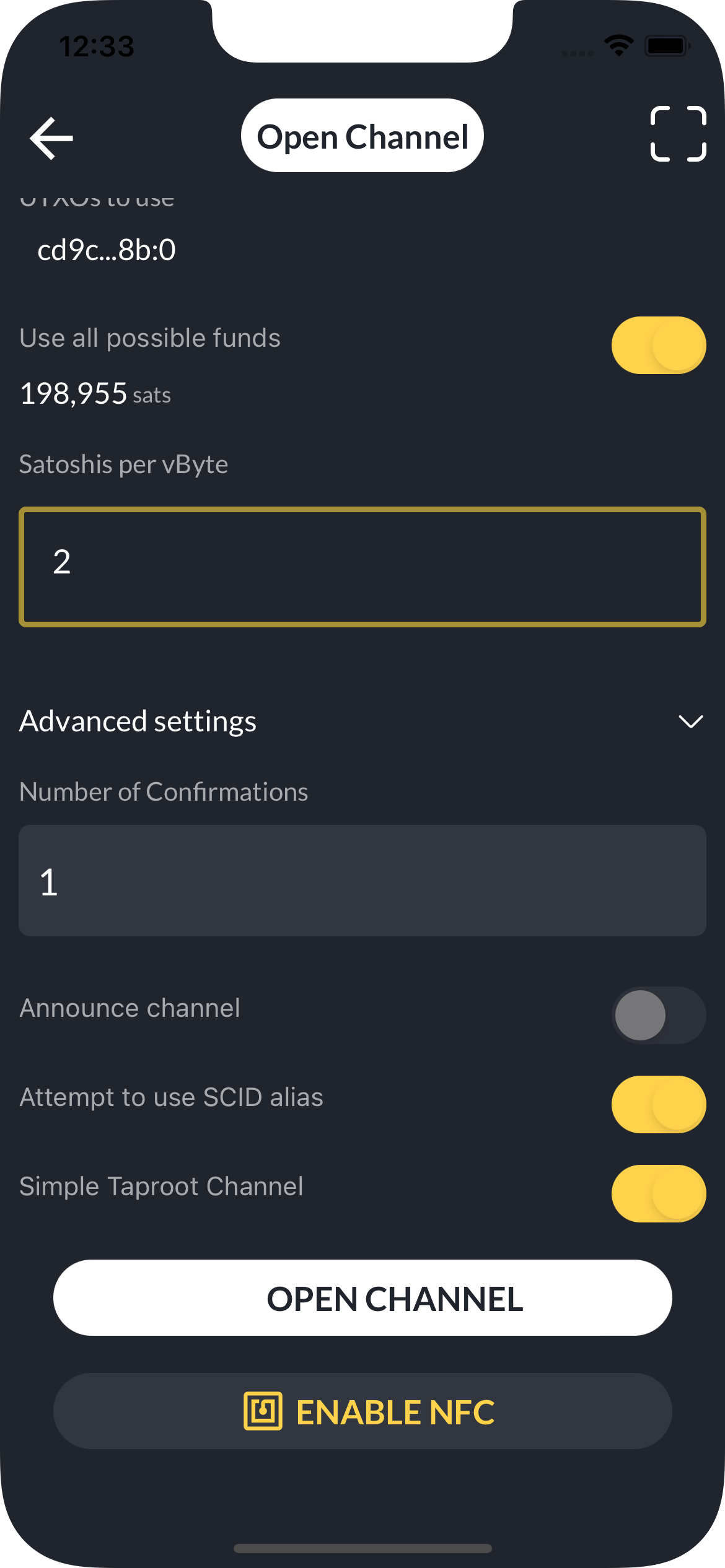Tap the clock showing 12:33
This screenshot has width=725, height=1568.
97,46
